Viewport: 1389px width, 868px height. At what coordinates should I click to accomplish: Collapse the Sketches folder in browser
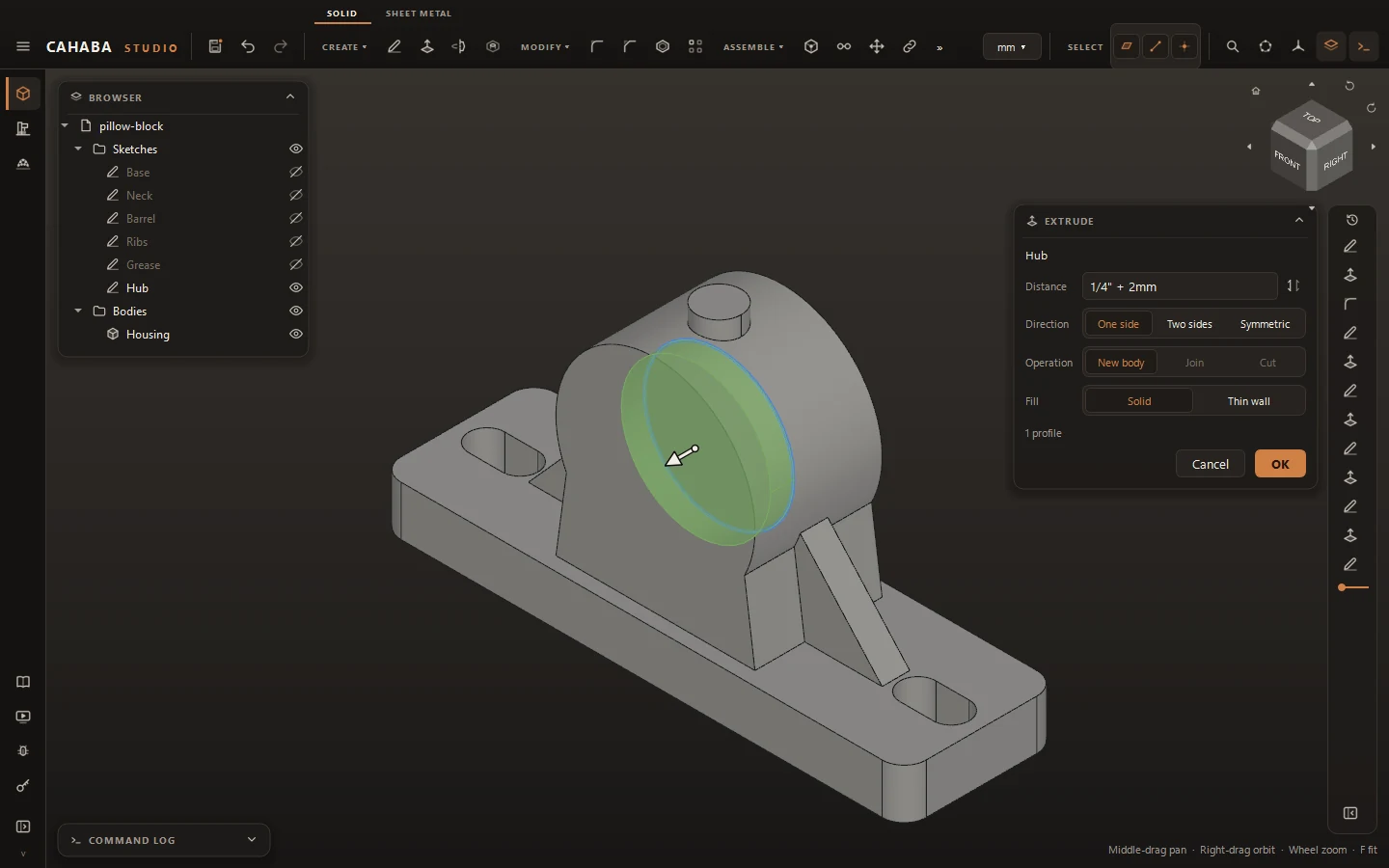[78, 149]
